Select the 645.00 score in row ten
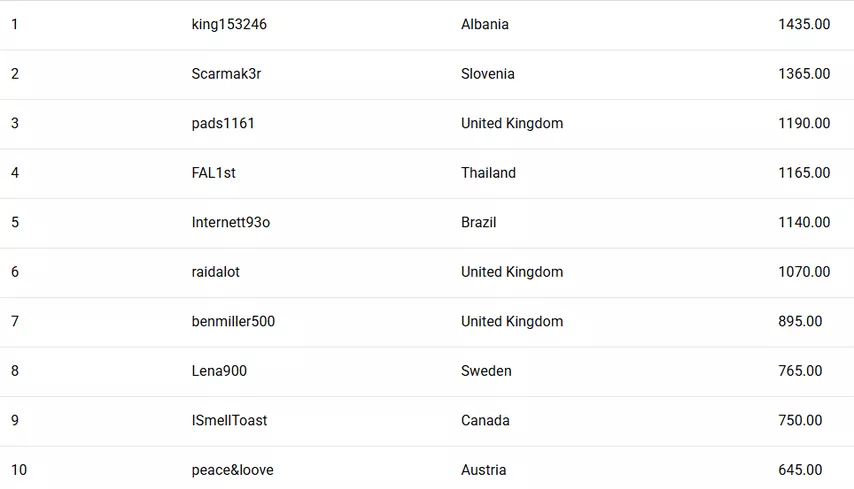This screenshot has width=854, height=489. coord(800,470)
